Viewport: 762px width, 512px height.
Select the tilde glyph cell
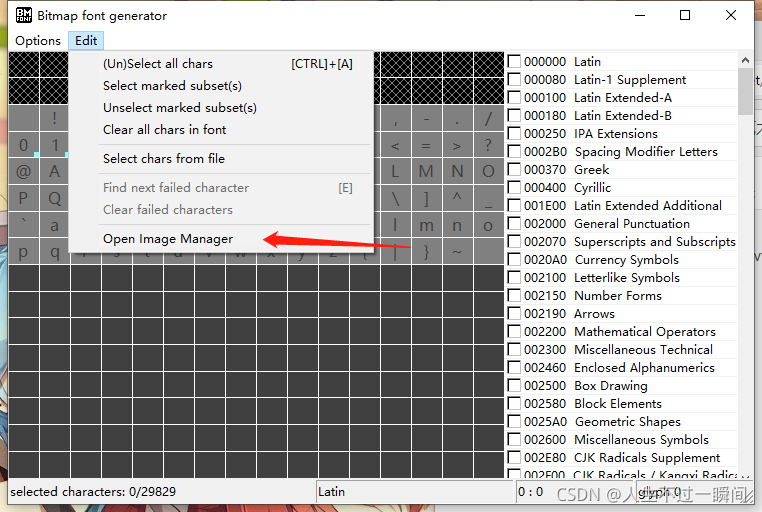tap(457, 251)
